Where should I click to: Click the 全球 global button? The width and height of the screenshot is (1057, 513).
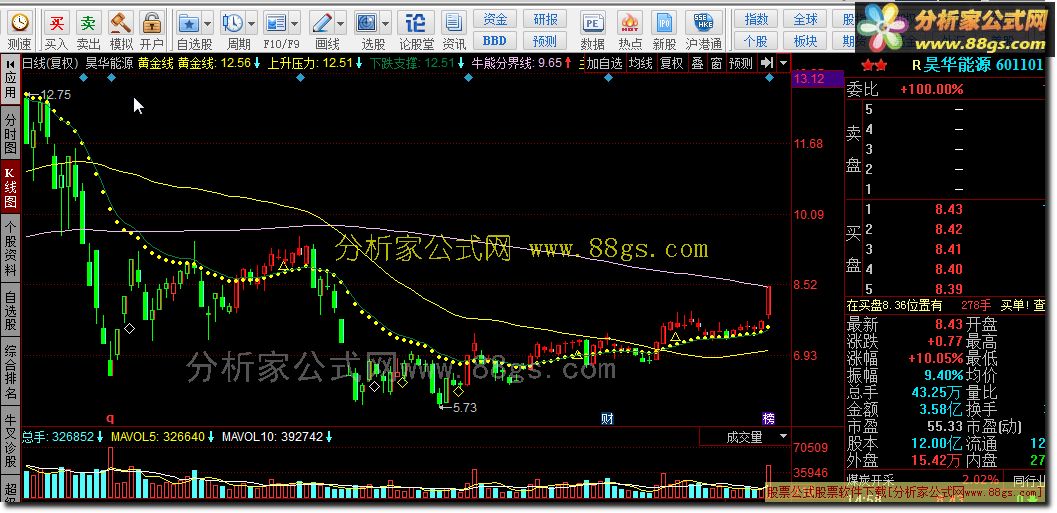pyautogui.click(x=805, y=19)
